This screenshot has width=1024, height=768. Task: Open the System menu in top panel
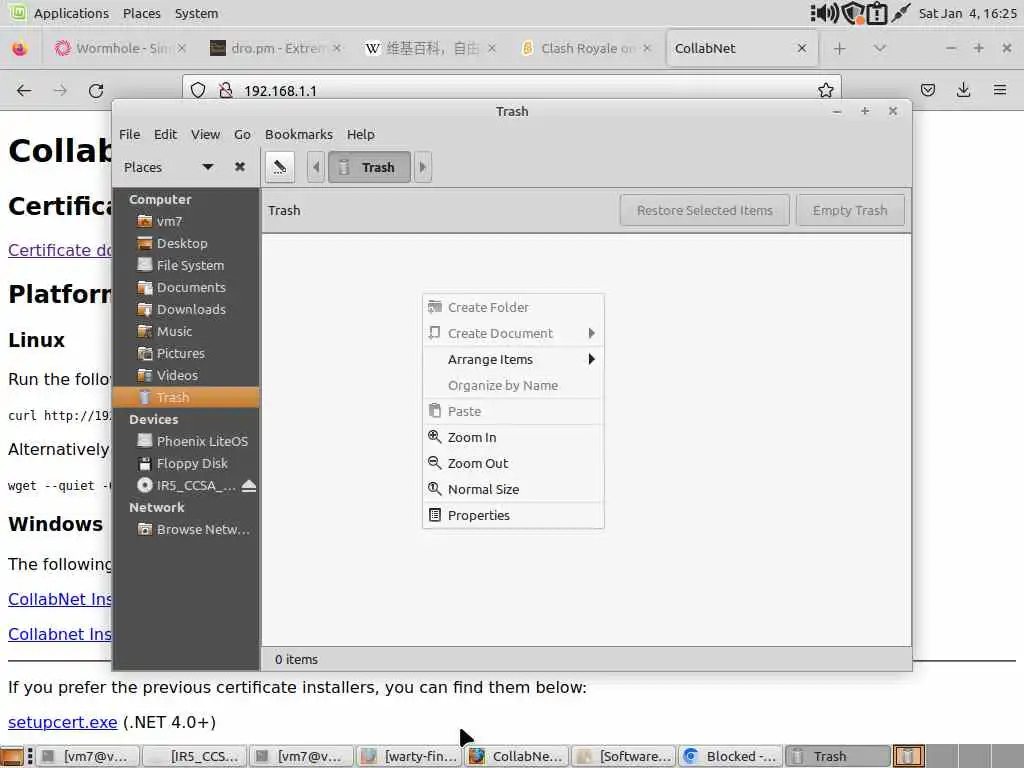point(196,13)
